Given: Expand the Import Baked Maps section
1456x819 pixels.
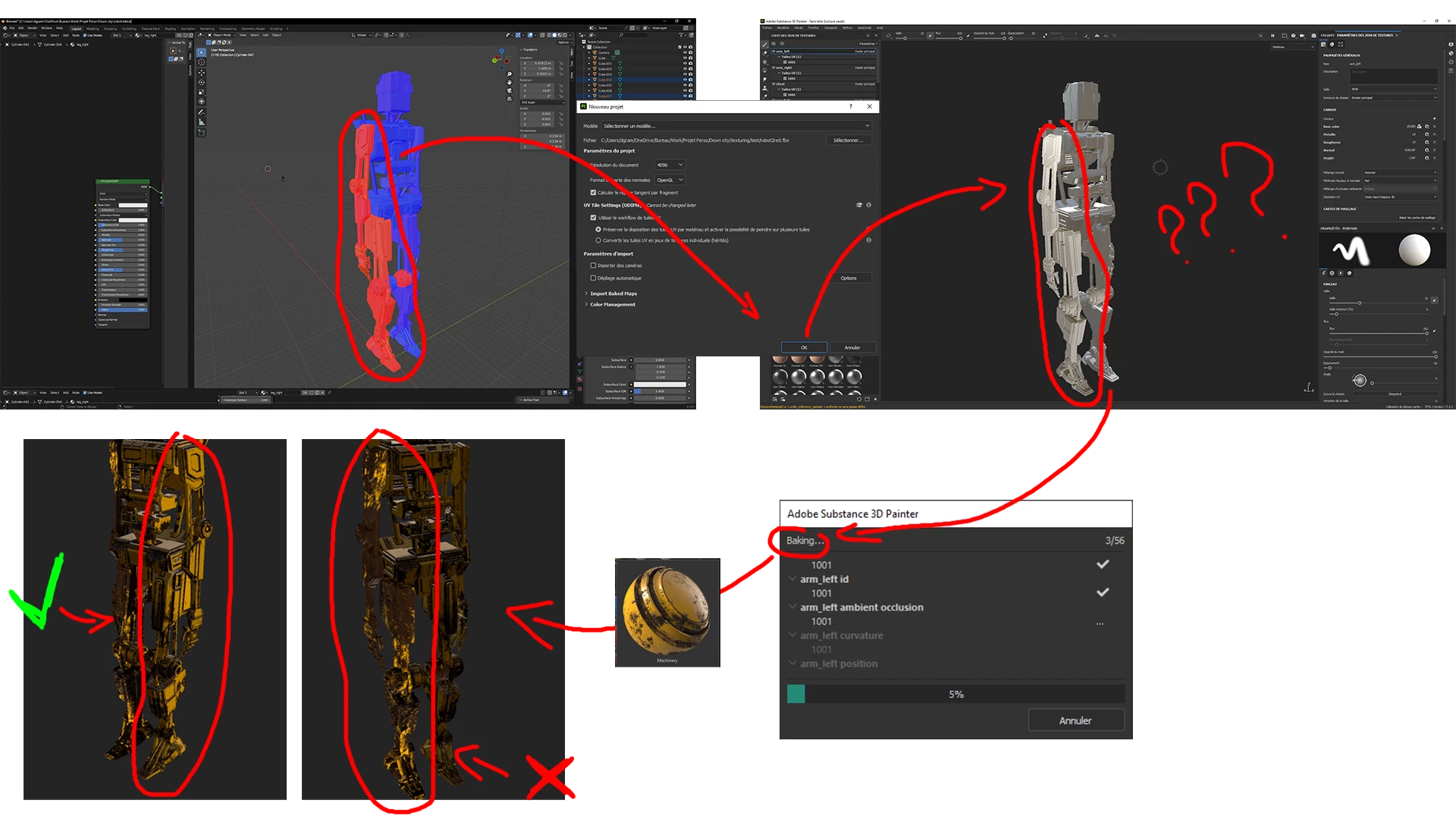Looking at the screenshot, I should point(613,293).
